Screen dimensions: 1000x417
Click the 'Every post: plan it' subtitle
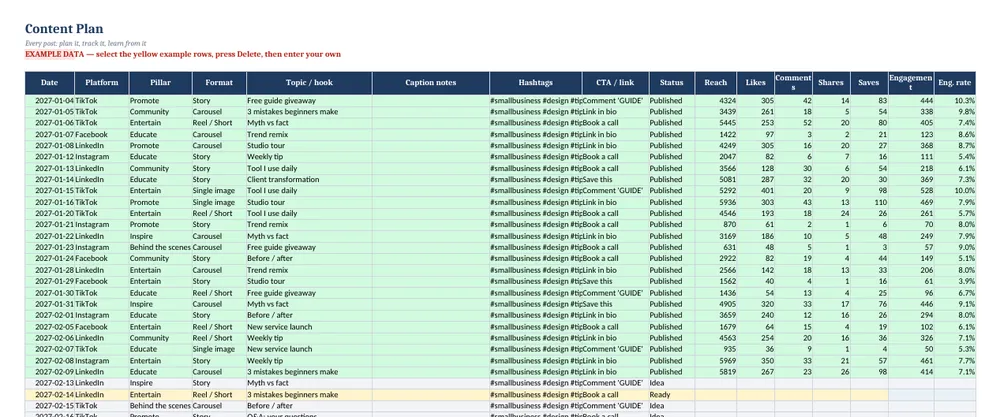[85, 43]
